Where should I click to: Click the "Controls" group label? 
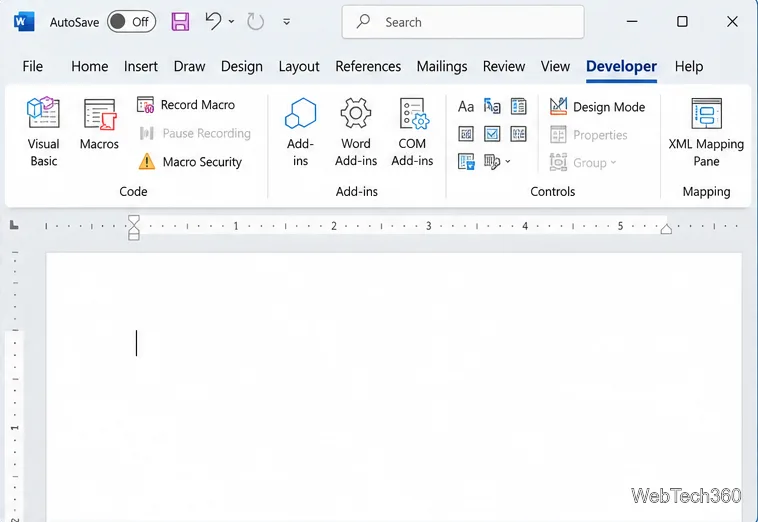pyautogui.click(x=553, y=191)
